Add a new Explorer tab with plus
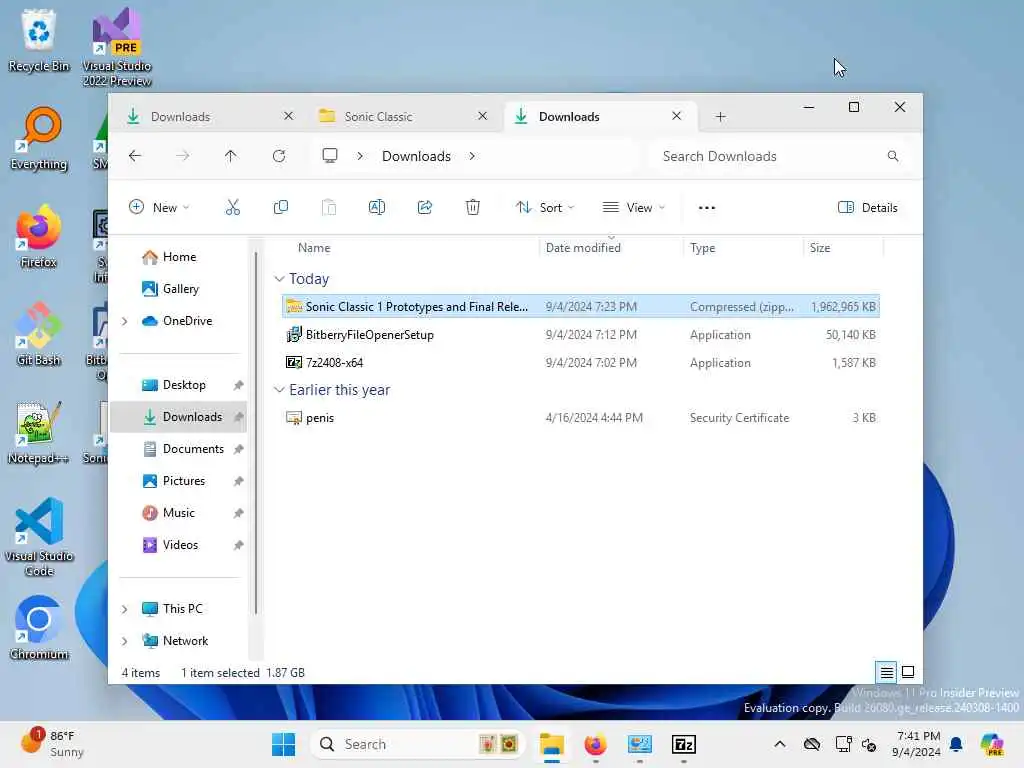The width and height of the screenshot is (1024, 768). (720, 117)
